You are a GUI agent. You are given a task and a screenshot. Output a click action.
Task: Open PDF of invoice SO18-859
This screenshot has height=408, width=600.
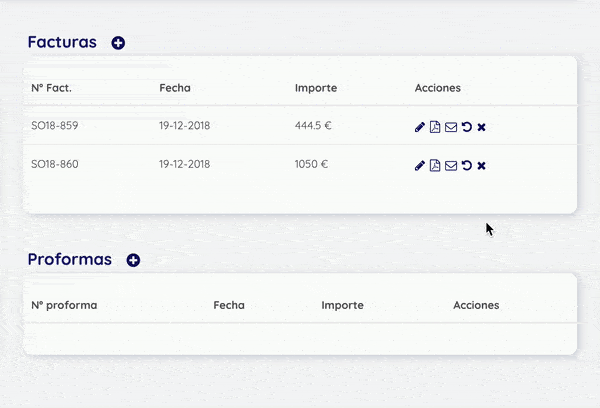[435, 127]
